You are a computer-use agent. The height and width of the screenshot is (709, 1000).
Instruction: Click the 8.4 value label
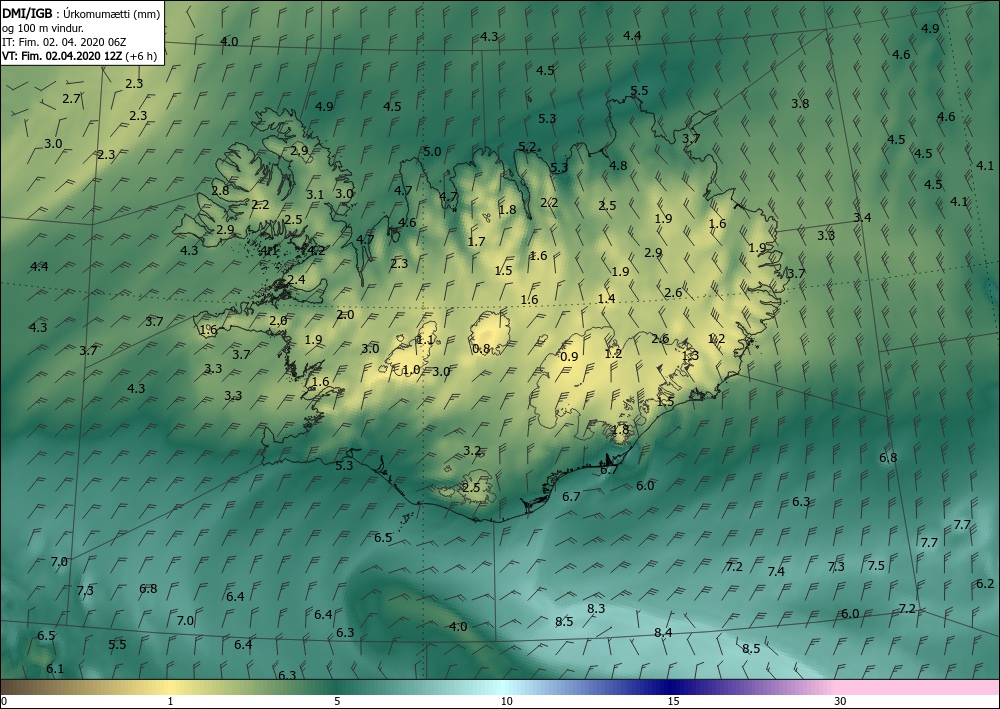point(663,632)
